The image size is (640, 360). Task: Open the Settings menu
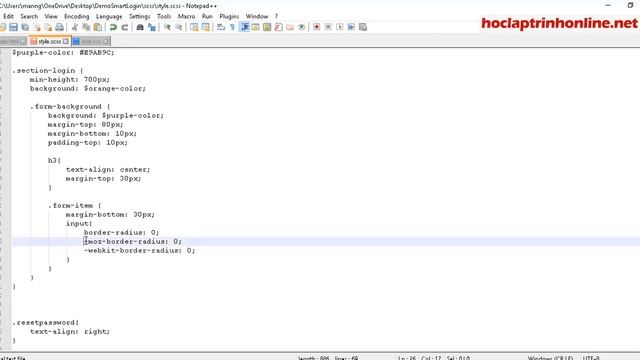[x=140, y=16]
